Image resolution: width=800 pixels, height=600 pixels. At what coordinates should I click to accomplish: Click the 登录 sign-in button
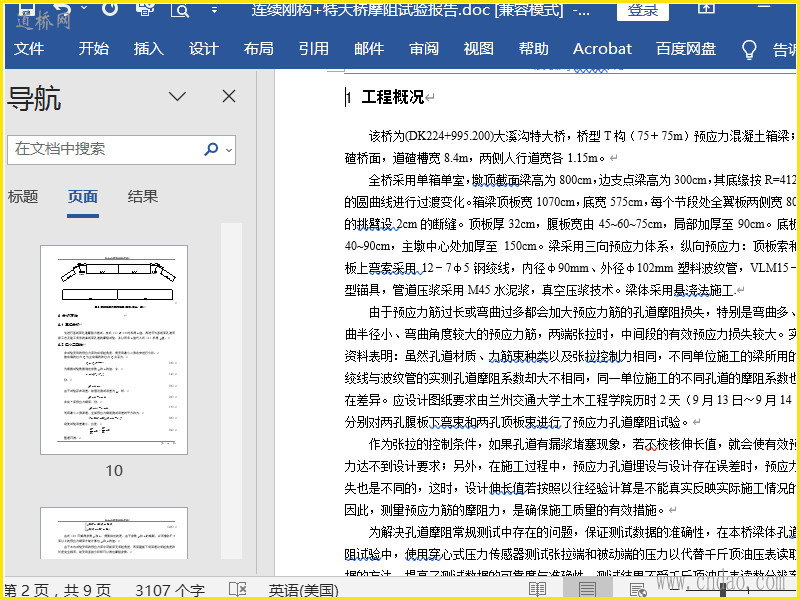tap(643, 11)
